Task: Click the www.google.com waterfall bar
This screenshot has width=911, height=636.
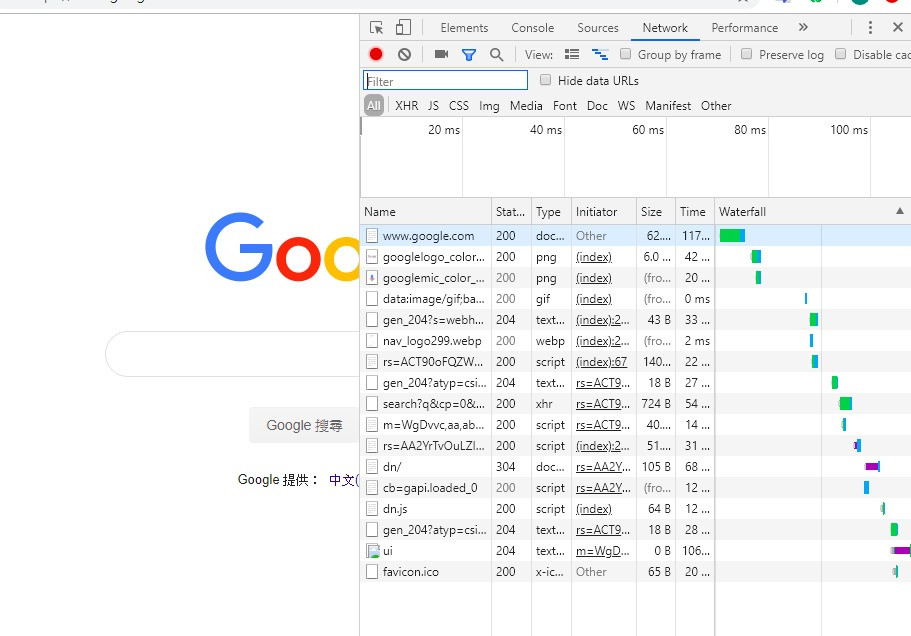Action: pyautogui.click(x=732, y=235)
